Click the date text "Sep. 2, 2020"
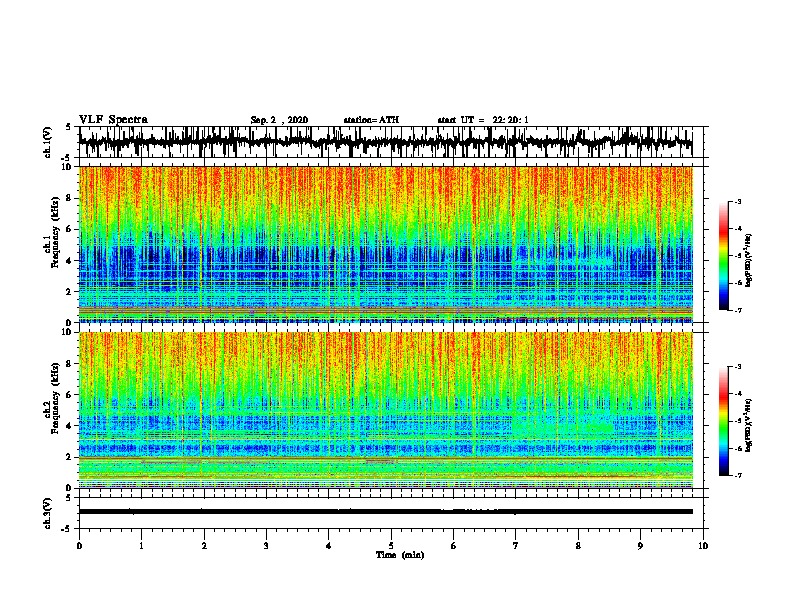The image size is (792, 612). 279,120
